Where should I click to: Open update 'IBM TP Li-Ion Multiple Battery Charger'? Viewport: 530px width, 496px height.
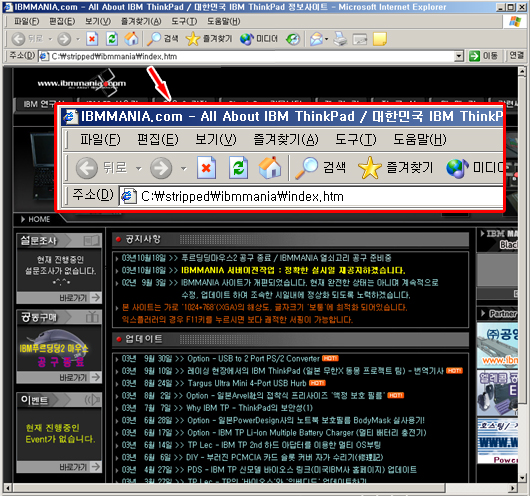coord(307,433)
